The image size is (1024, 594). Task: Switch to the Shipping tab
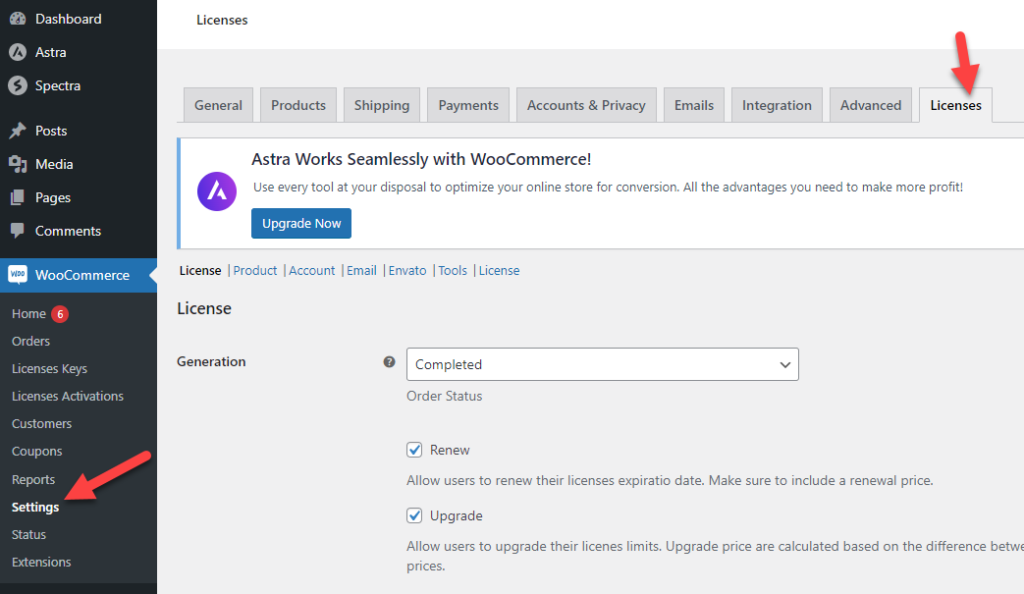click(x=381, y=105)
